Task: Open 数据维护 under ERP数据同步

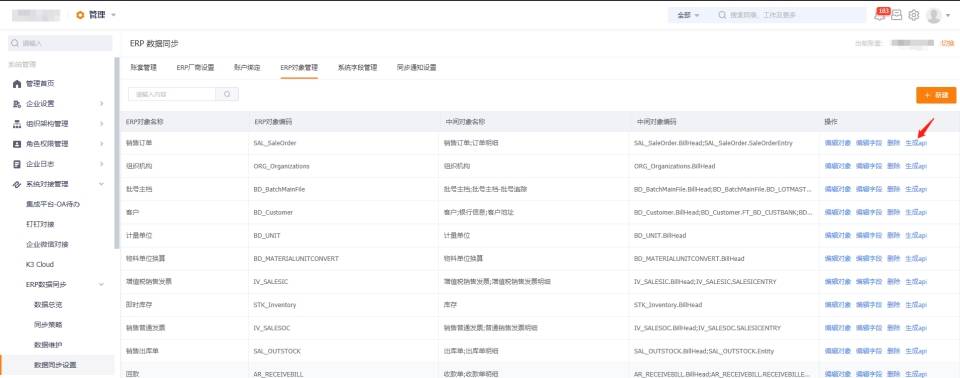Action: tap(48, 345)
